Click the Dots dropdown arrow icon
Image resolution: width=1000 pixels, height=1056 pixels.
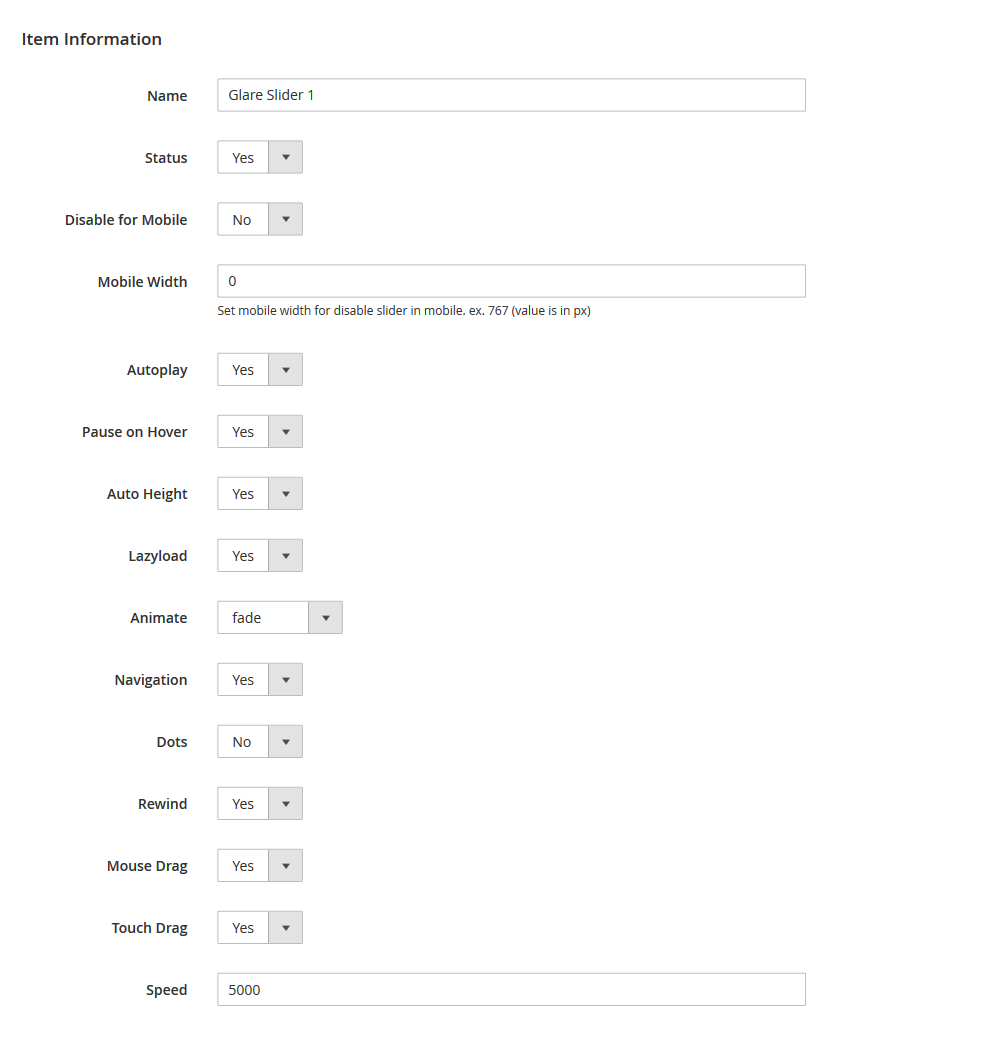coord(286,742)
